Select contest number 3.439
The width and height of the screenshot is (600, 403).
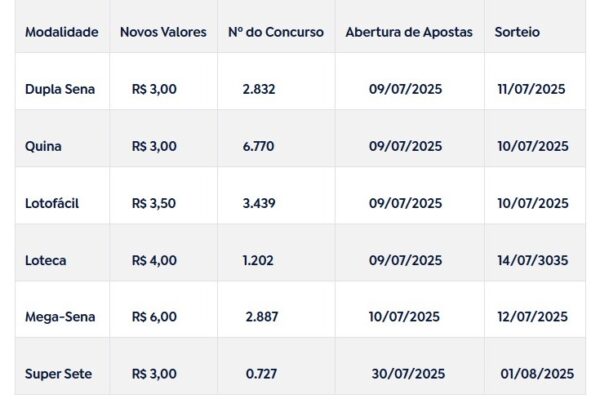click(x=259, y=203)
